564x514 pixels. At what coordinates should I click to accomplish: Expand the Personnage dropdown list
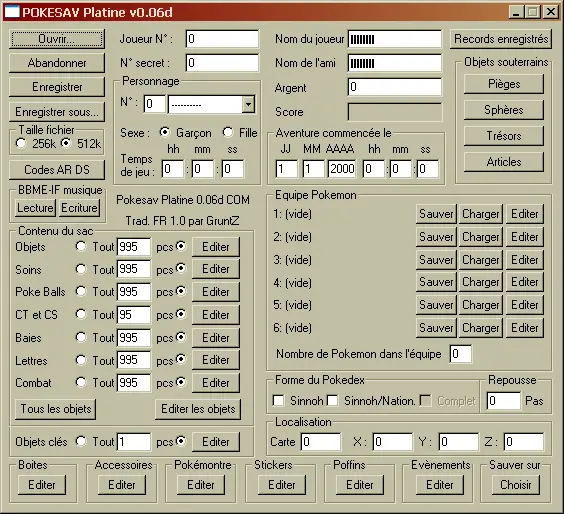248,105
